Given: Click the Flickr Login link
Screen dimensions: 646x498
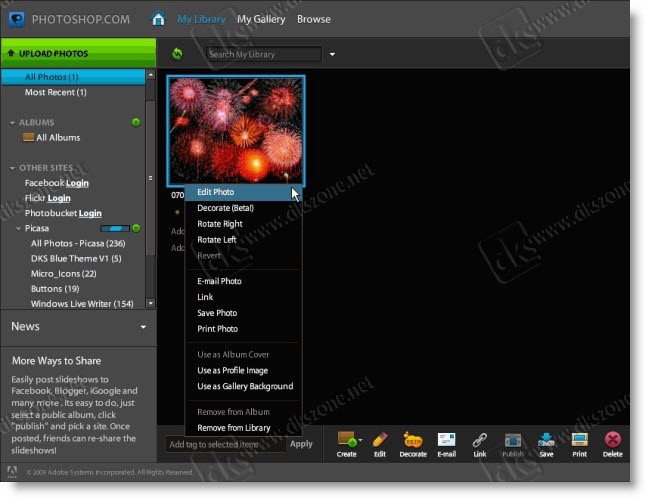Looking at the screenshot, I should tap(59, 198).
